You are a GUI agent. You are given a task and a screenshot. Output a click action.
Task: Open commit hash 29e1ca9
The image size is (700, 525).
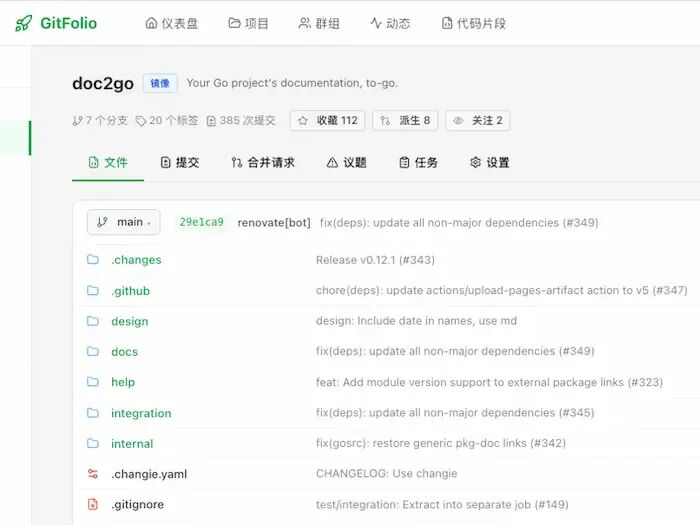(x=201, y=222)
